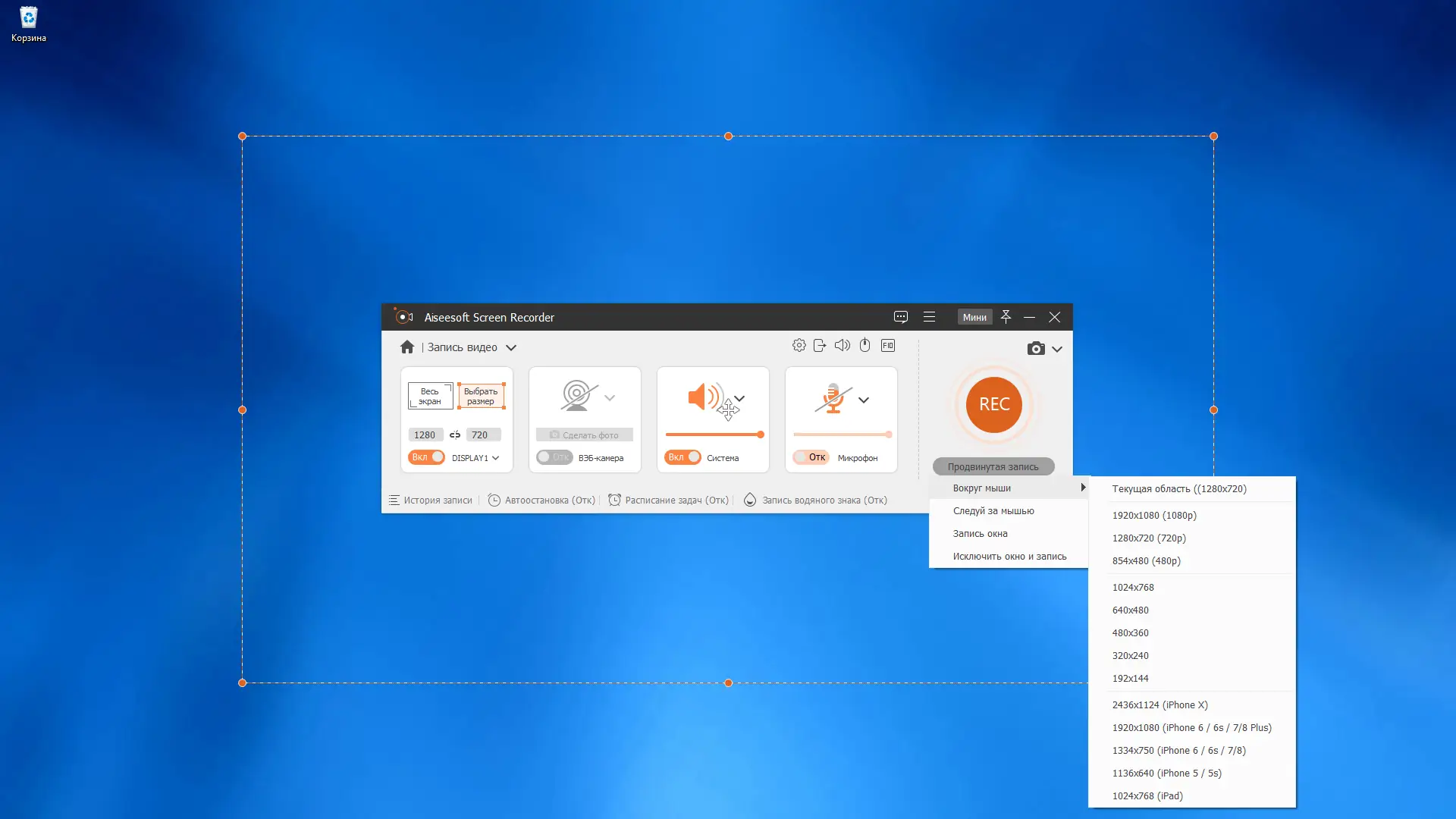The height and width of the screenshot is (819, 1456).
Task: Expand the microphone source dropdown arrow
Action: click(863, 400)
